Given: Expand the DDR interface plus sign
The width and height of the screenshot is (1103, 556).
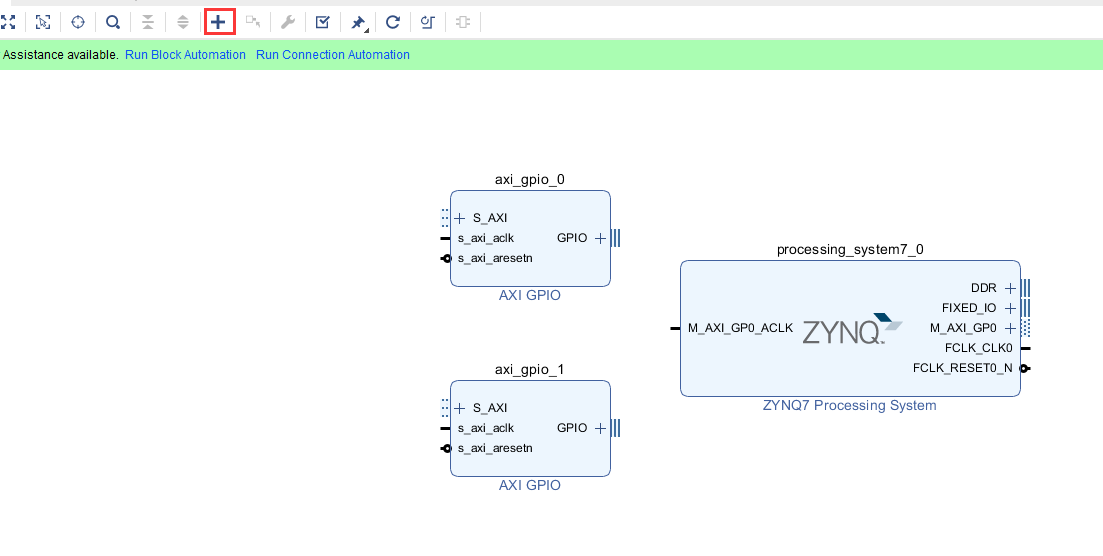Looking at the screenshot, I should 1010,289.
